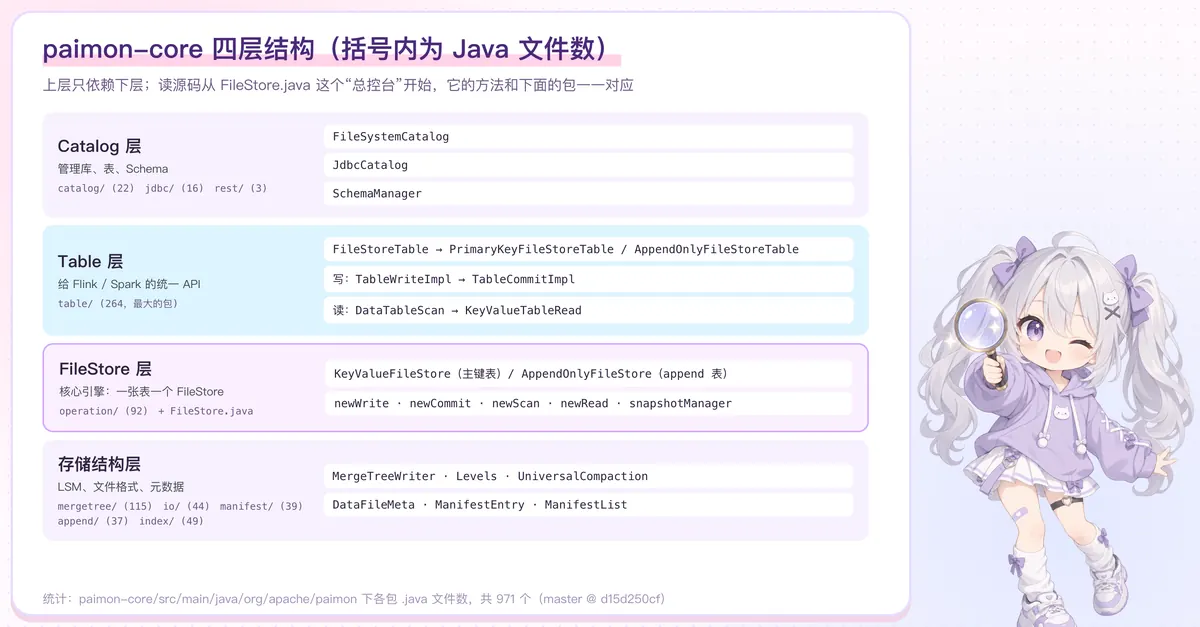Image resolution: width=1200 pixels, height=627 pixels.
Task: Click the class name "PrimaryKeyFileStoreTable"
Action: pos(531,249)
